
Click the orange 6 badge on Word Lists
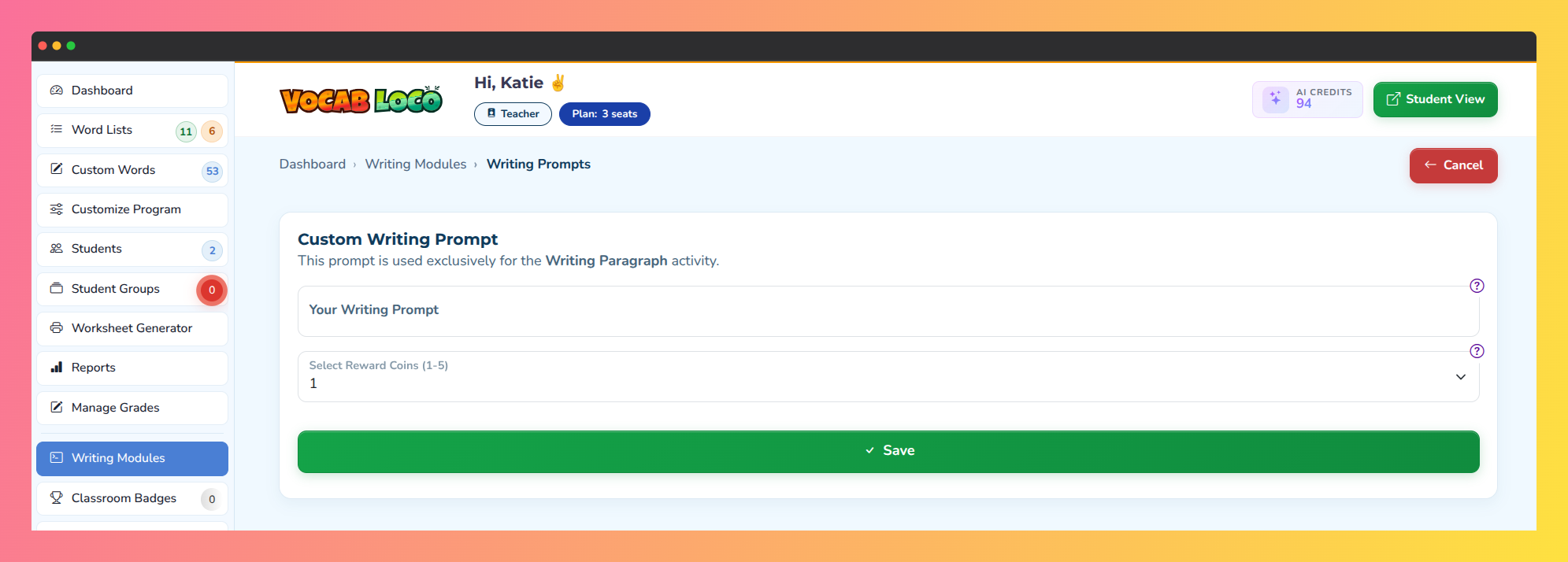[x=212, y=131]
